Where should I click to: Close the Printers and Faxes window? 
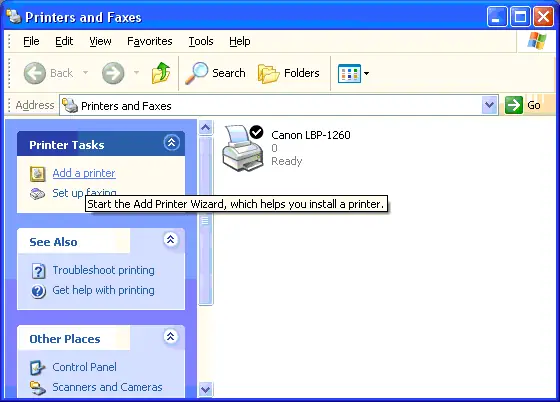pos(543,17)
